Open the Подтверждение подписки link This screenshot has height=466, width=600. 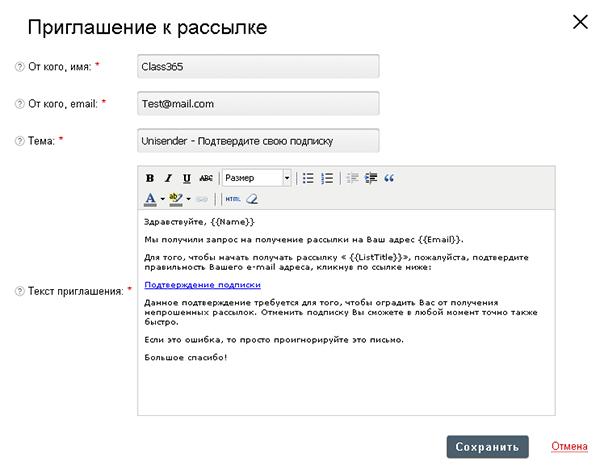[x=202, y=285]
